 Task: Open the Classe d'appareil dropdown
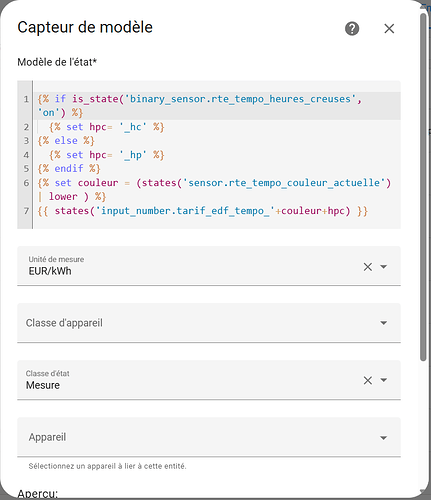(x=209, y=323)
